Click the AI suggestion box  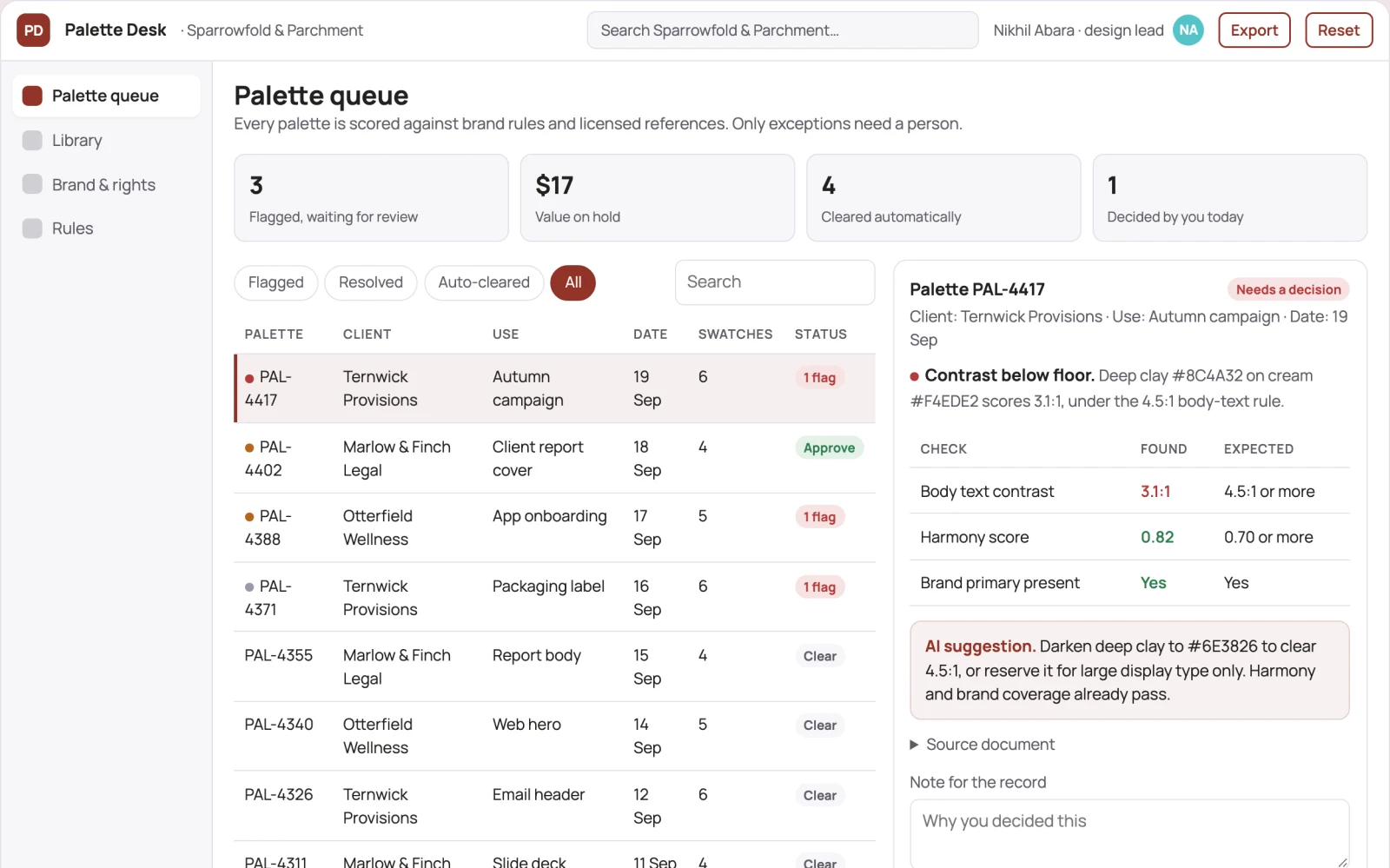click(1129, 670)
